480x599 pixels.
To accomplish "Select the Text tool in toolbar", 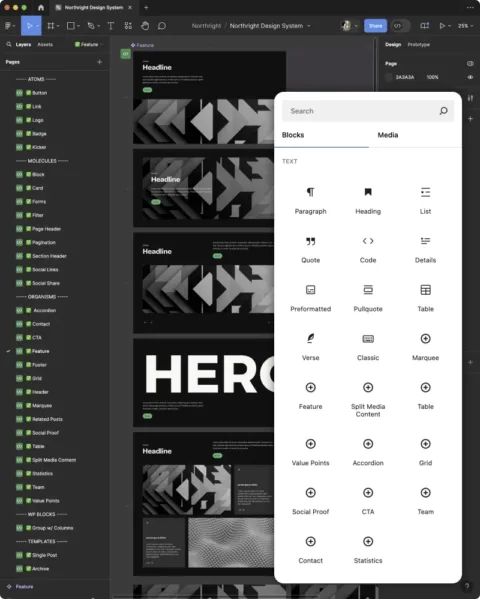I will click(110, 26).
